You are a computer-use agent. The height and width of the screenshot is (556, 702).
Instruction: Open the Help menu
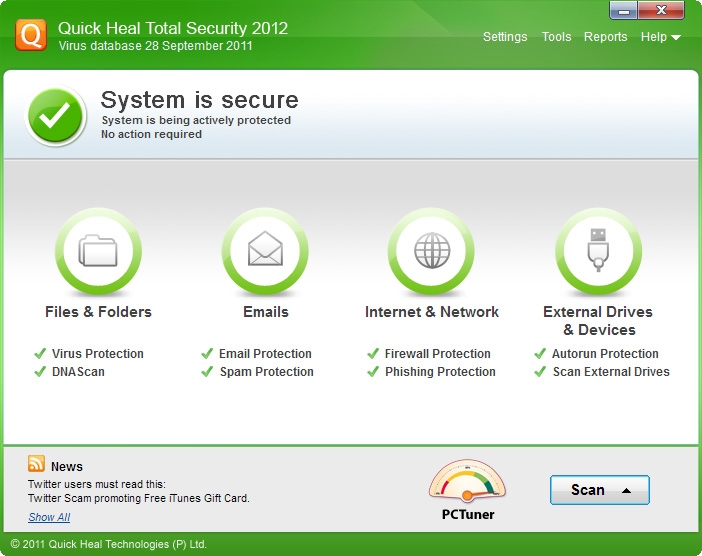[654, 37]
